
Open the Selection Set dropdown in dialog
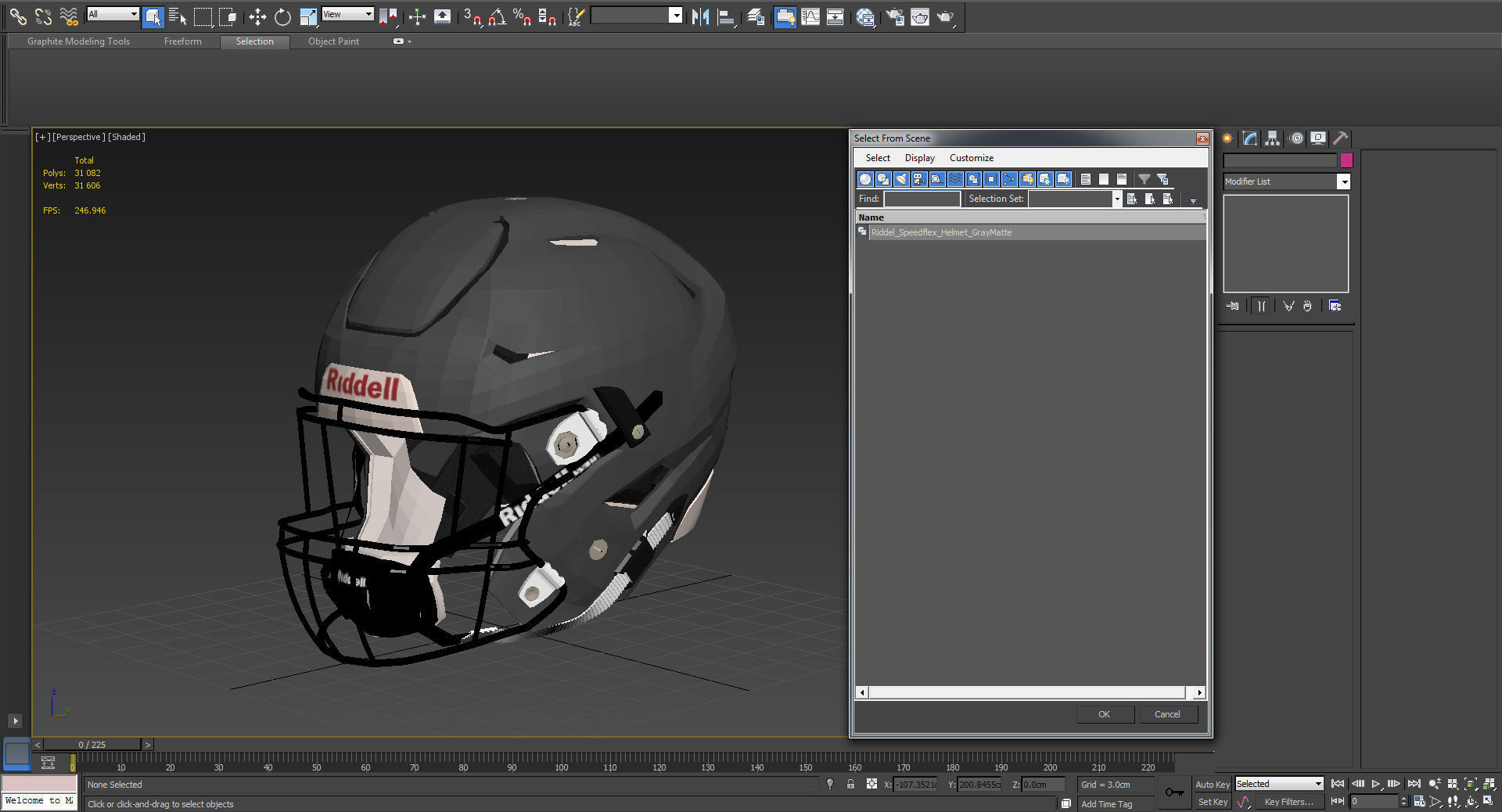pyautogui.click(x=1116, y=199)
